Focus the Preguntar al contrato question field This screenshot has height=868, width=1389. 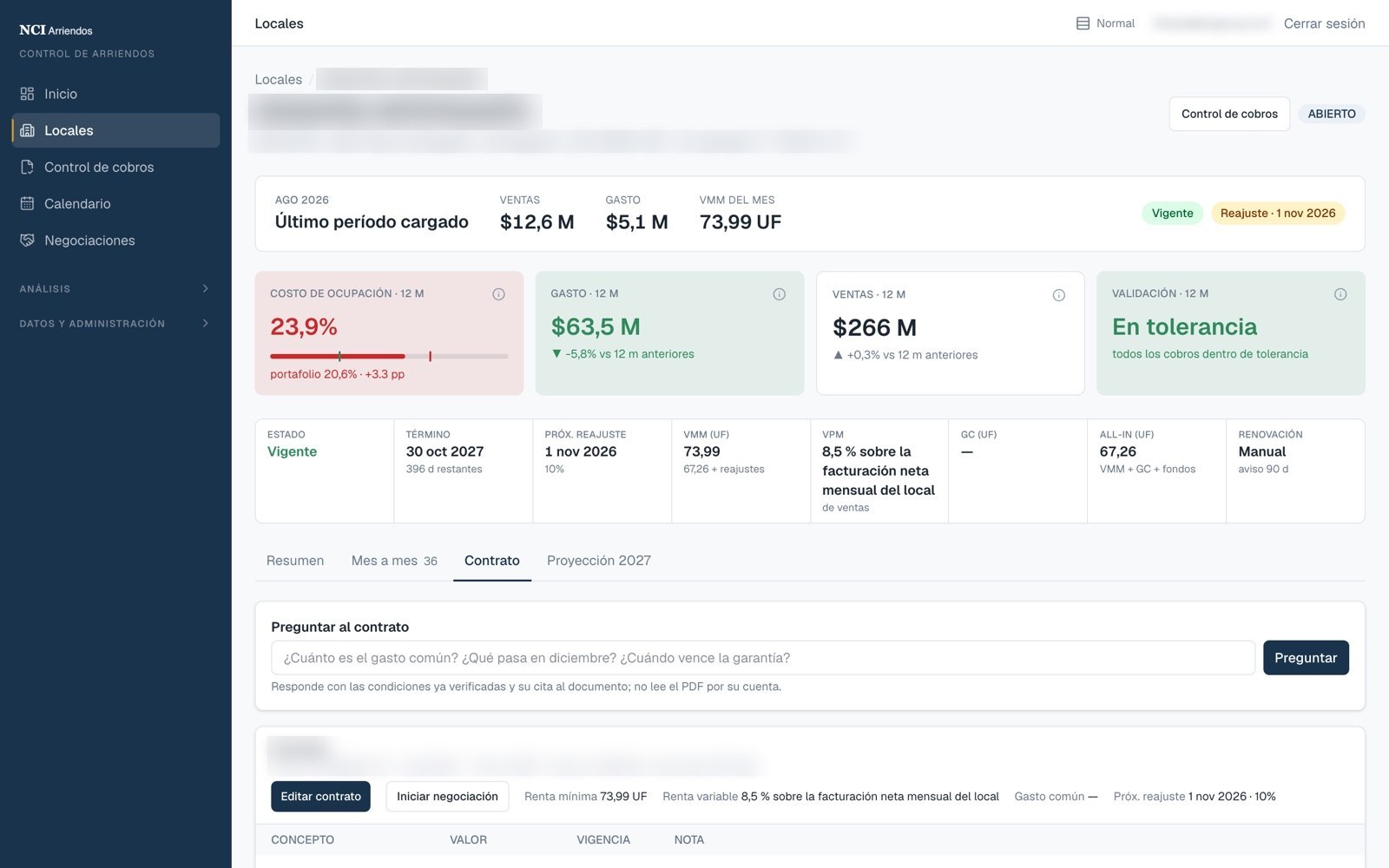(x=763, y=658)
